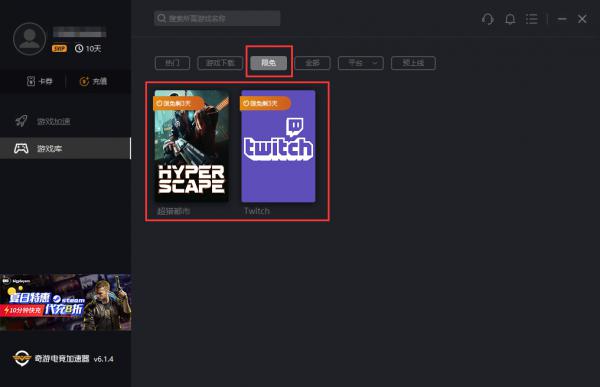The width and height of the screenshot is (600, 387).
Task: Open the Hyper Scape game cover
Action: (192, 146)
